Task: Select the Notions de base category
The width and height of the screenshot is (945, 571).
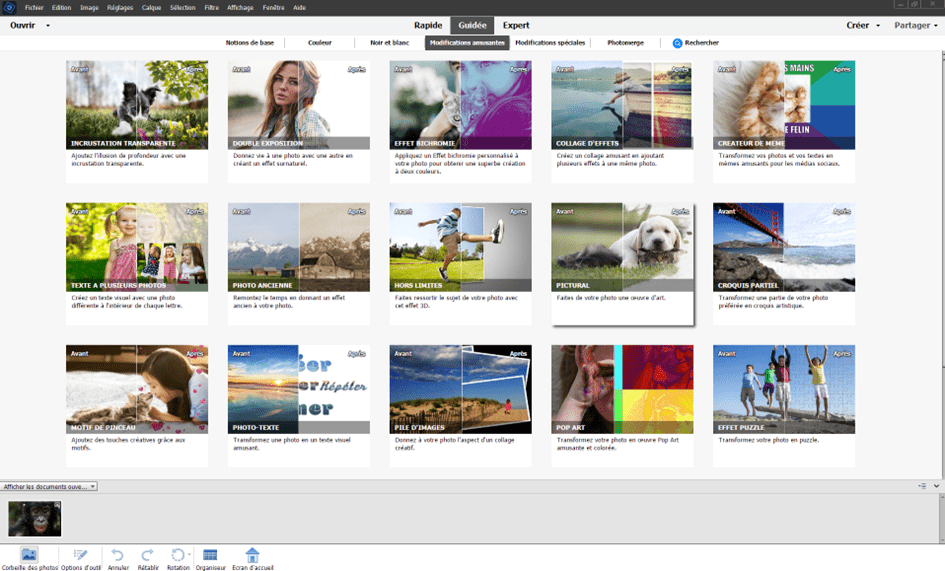Action: click(x=250, y=43)
